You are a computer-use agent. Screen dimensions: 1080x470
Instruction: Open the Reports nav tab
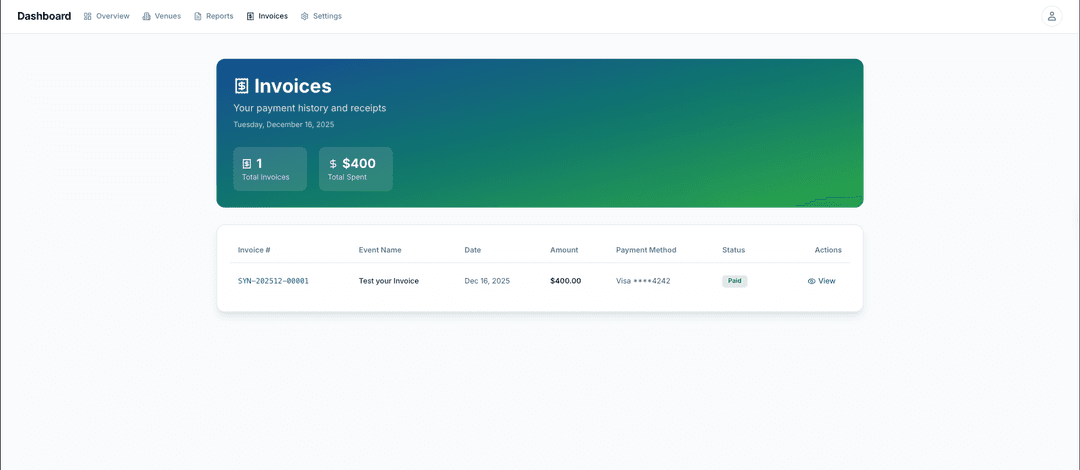214,16
